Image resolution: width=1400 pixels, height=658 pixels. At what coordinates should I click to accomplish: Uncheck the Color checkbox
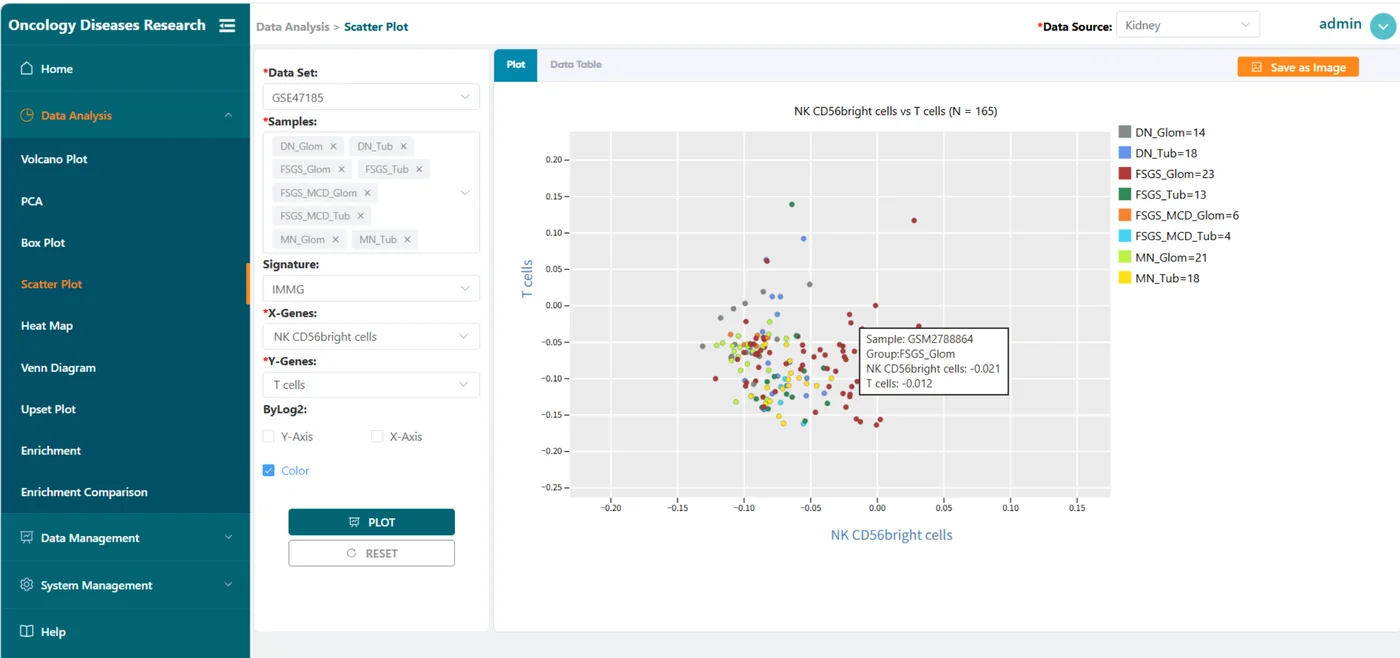point(268,470)
